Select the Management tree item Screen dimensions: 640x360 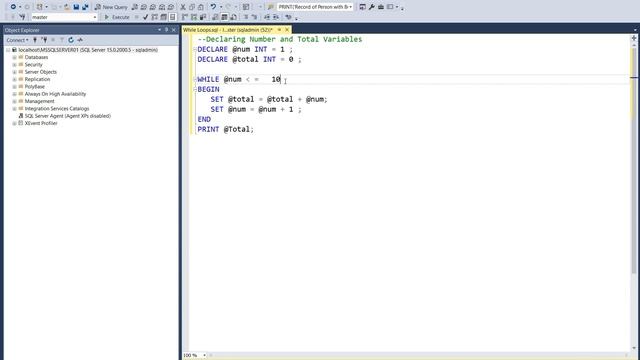pos(39,101)
